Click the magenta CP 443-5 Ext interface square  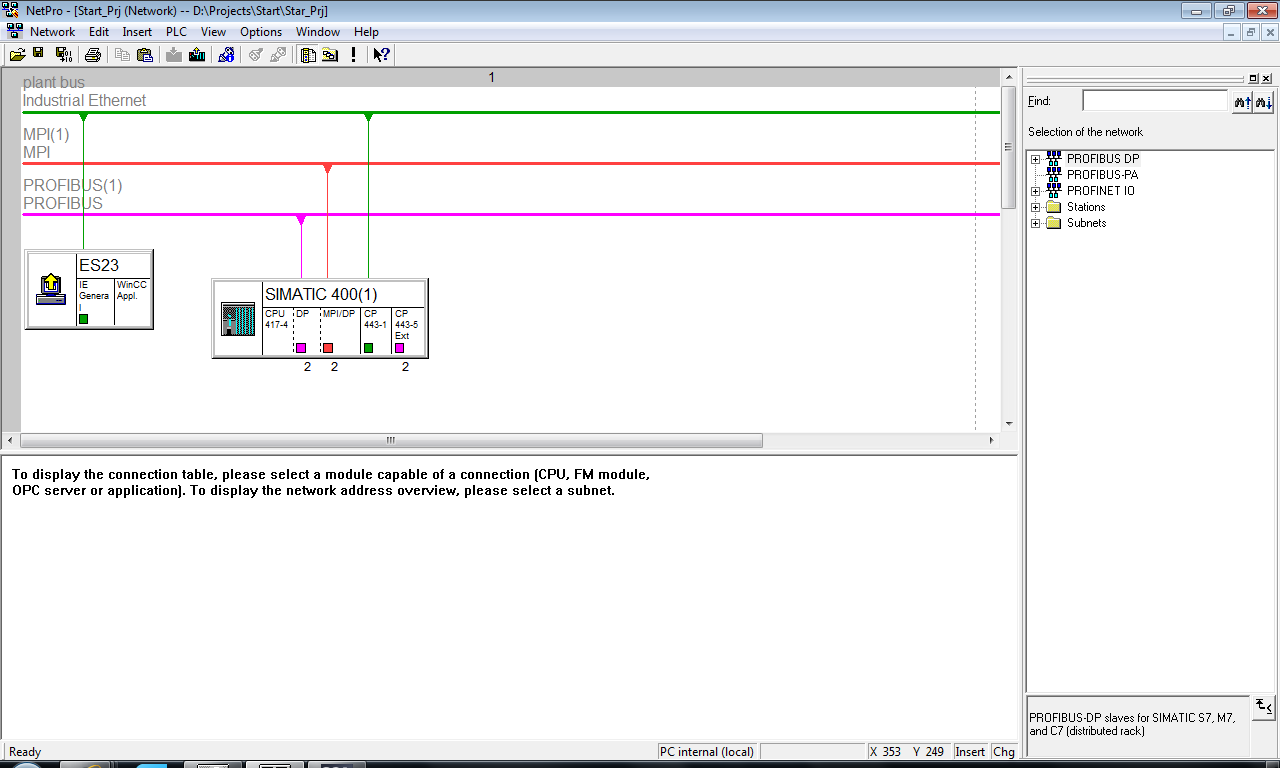tap(399, 348)
